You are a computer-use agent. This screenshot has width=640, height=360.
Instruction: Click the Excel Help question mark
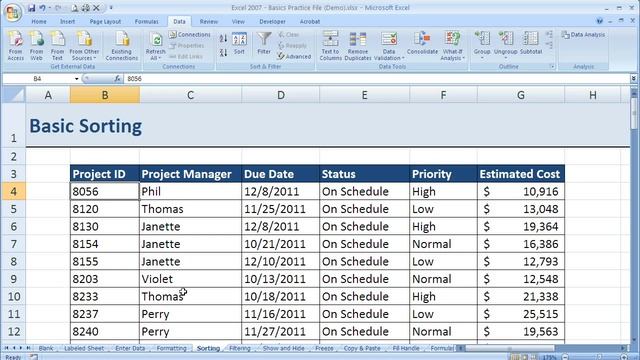(x=599, y=21)
